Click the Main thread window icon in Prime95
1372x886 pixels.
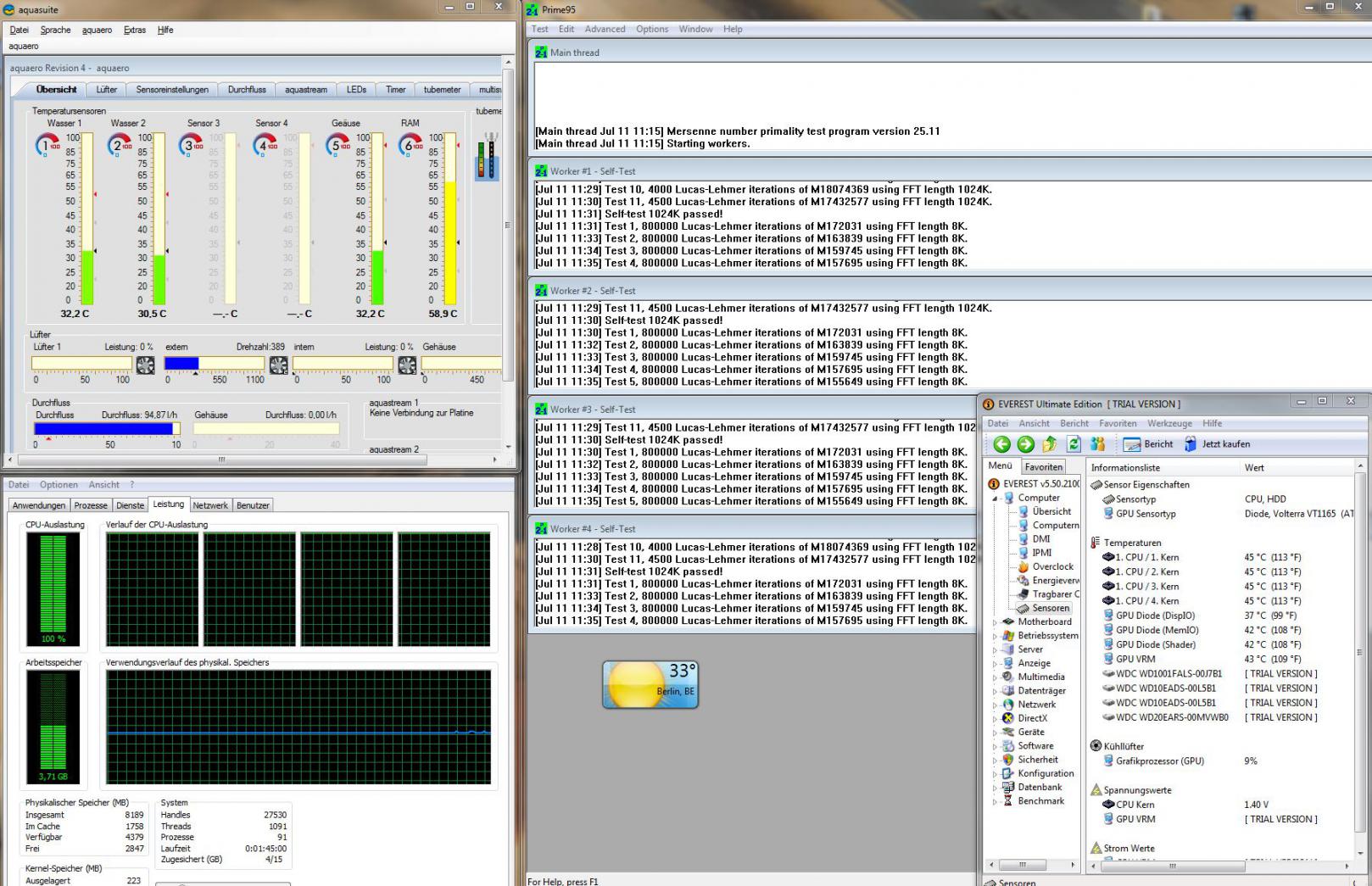coord(541,53)
